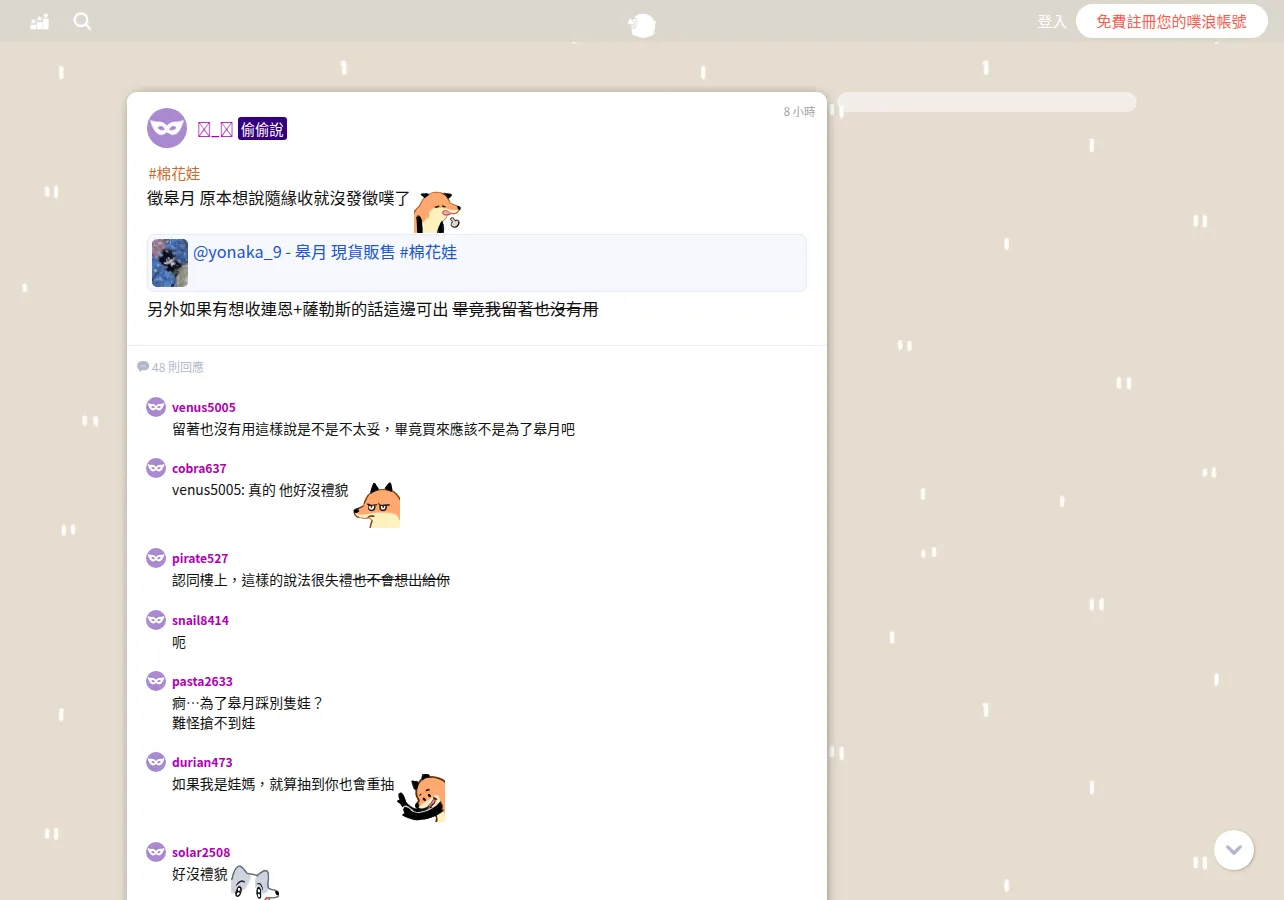Jump down with the round chevron button
This screenshot has height=900, width=1284.
coord(1234,850)
